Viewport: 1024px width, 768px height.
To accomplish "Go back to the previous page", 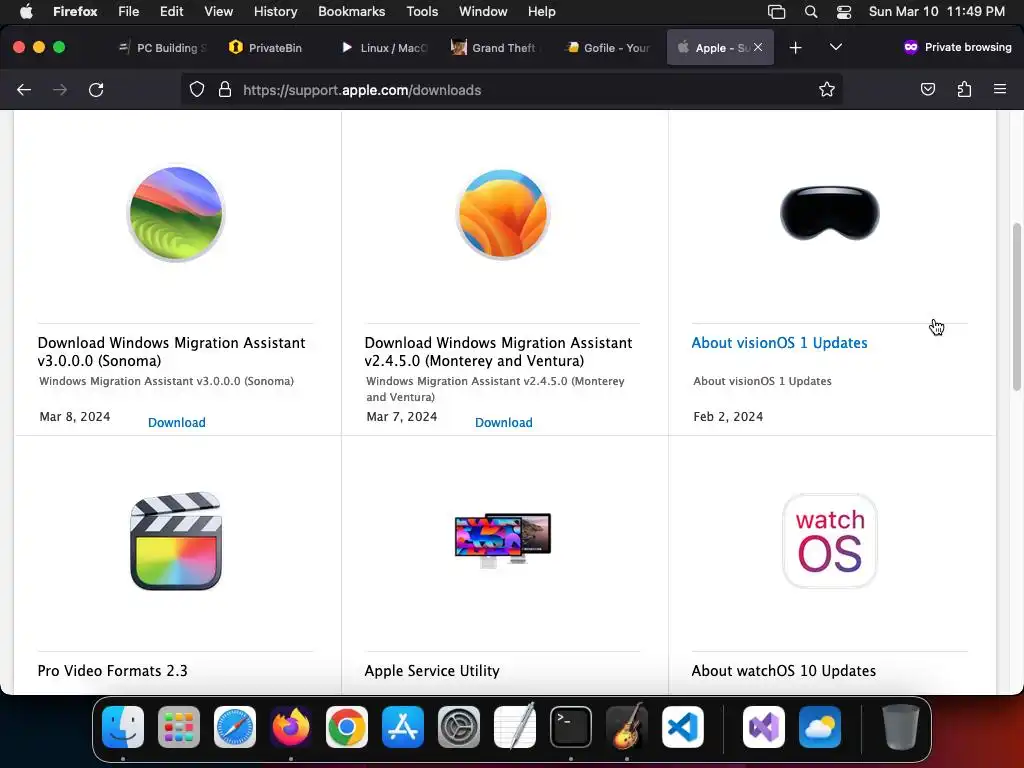I will point(24,89).
